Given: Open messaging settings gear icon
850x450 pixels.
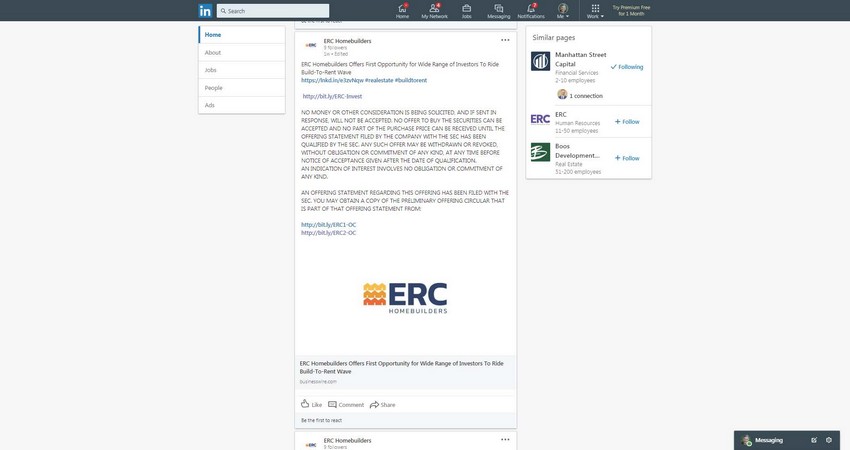Looking at the screenshot, I should (x=829, y=440).
